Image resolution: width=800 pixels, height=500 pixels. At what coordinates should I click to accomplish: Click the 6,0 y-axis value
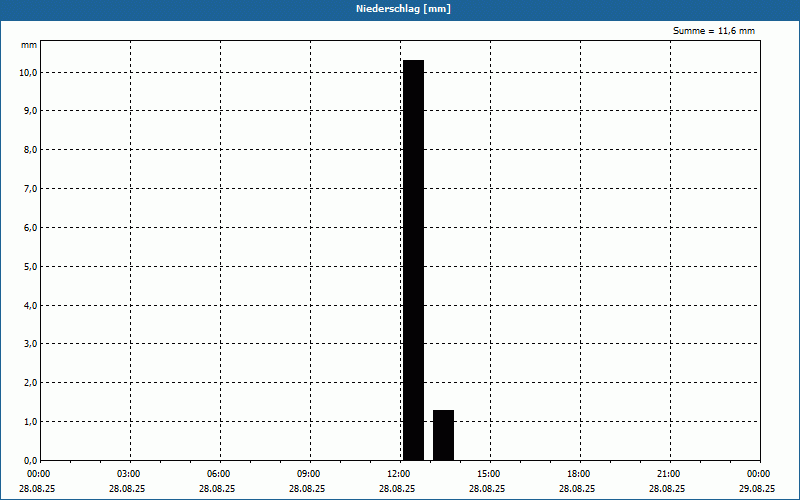pos(31,228)
